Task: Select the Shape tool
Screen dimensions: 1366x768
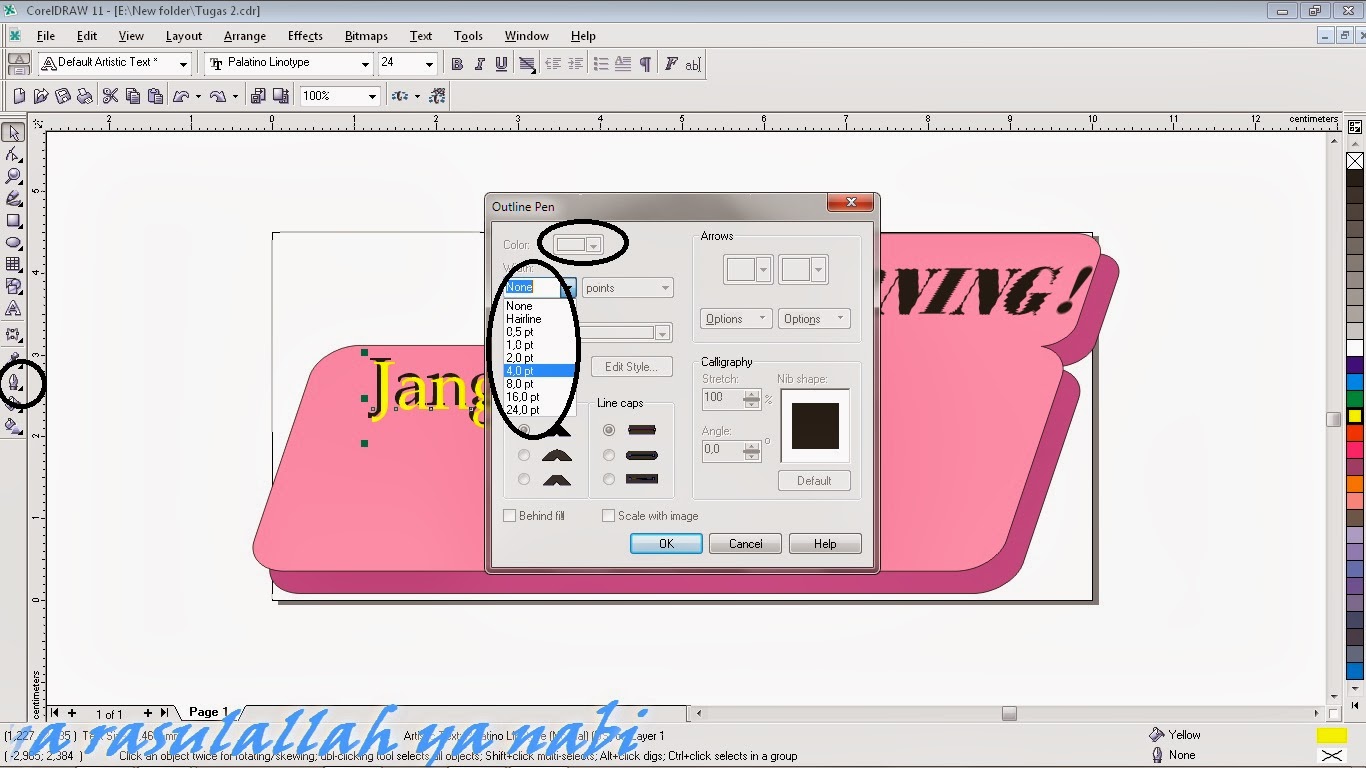Action: [x=14, y=155]
